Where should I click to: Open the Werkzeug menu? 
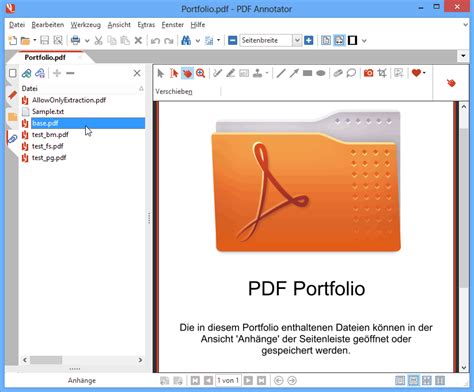86,25
